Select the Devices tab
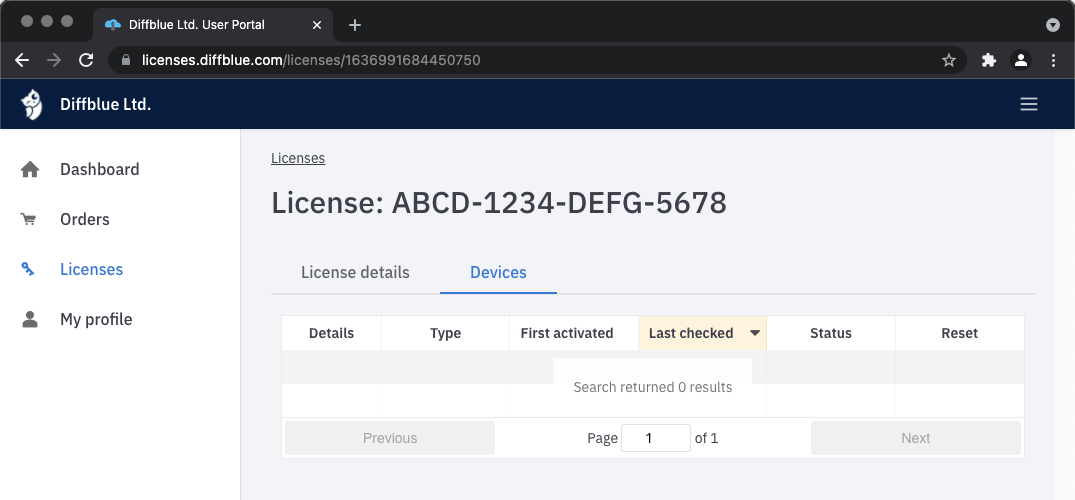1075x500 pixels. tap(498, 272)
